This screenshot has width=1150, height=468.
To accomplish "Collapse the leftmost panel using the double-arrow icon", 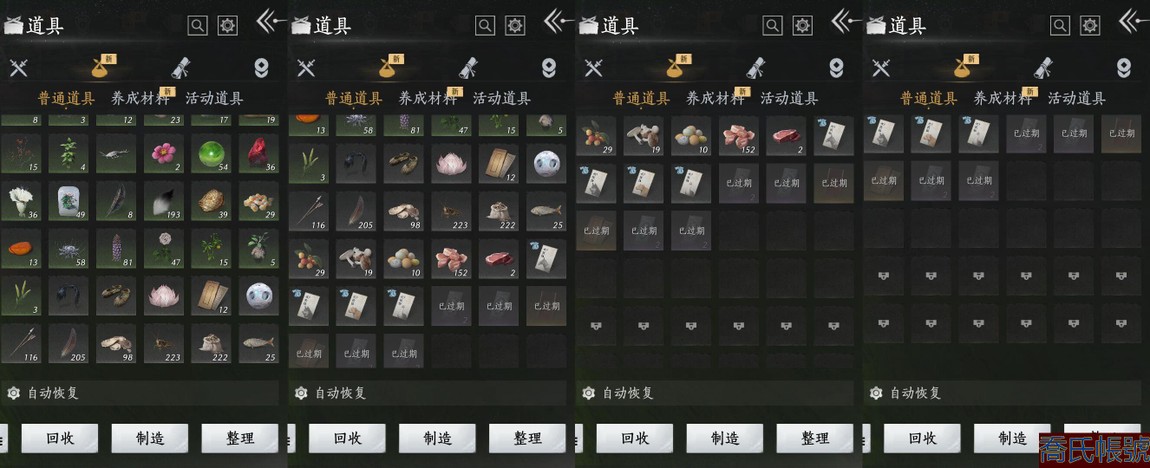I will [270, 21].
